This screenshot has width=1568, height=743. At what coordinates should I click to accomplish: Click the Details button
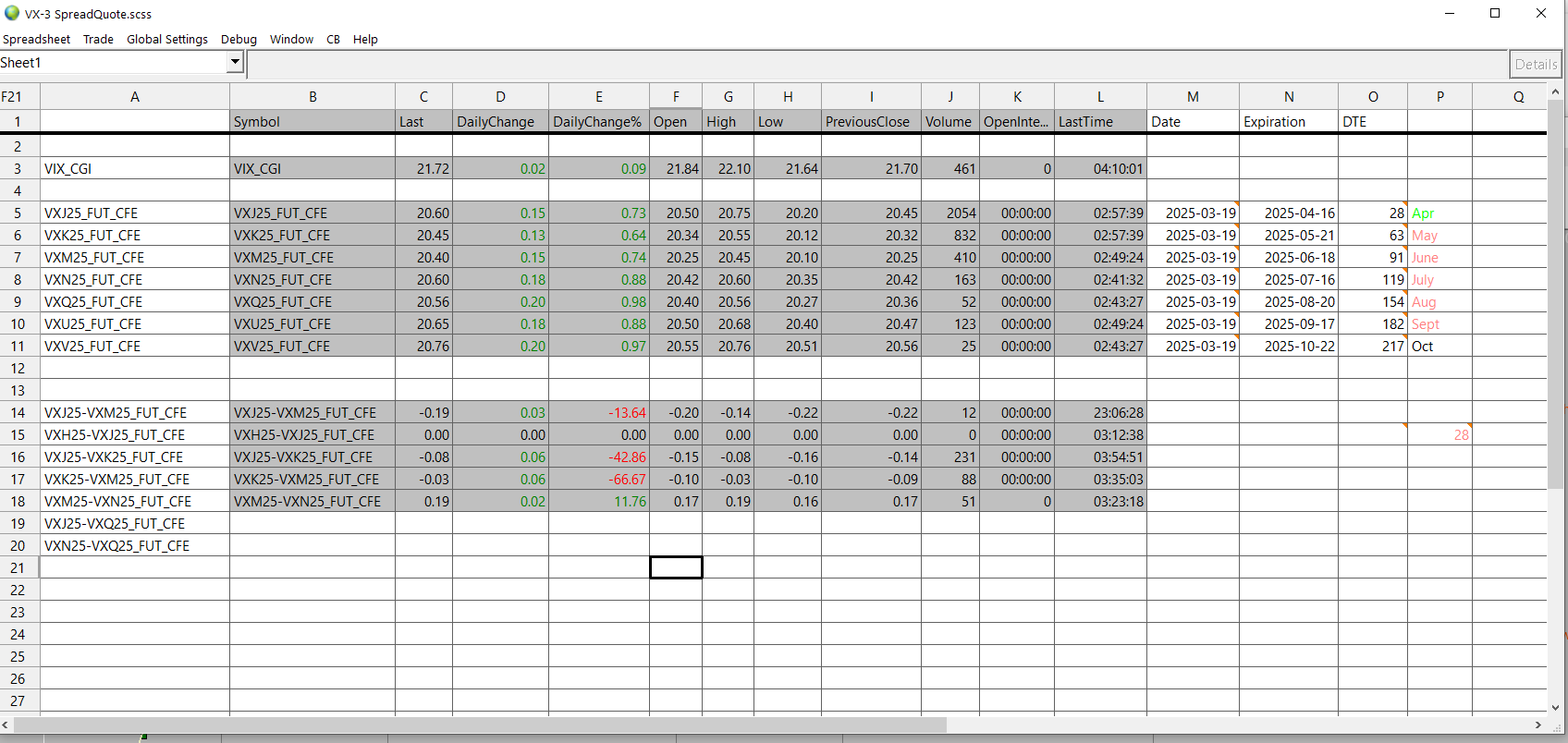pyautogui.click(x=1536, y=64)
